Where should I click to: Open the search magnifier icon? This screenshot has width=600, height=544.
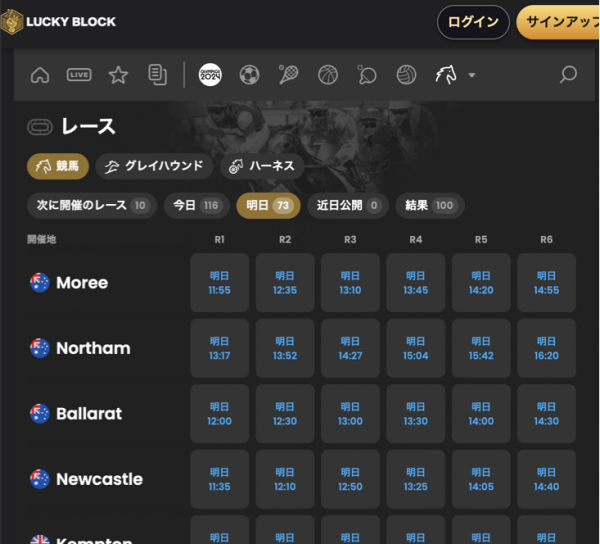(568, 75)
